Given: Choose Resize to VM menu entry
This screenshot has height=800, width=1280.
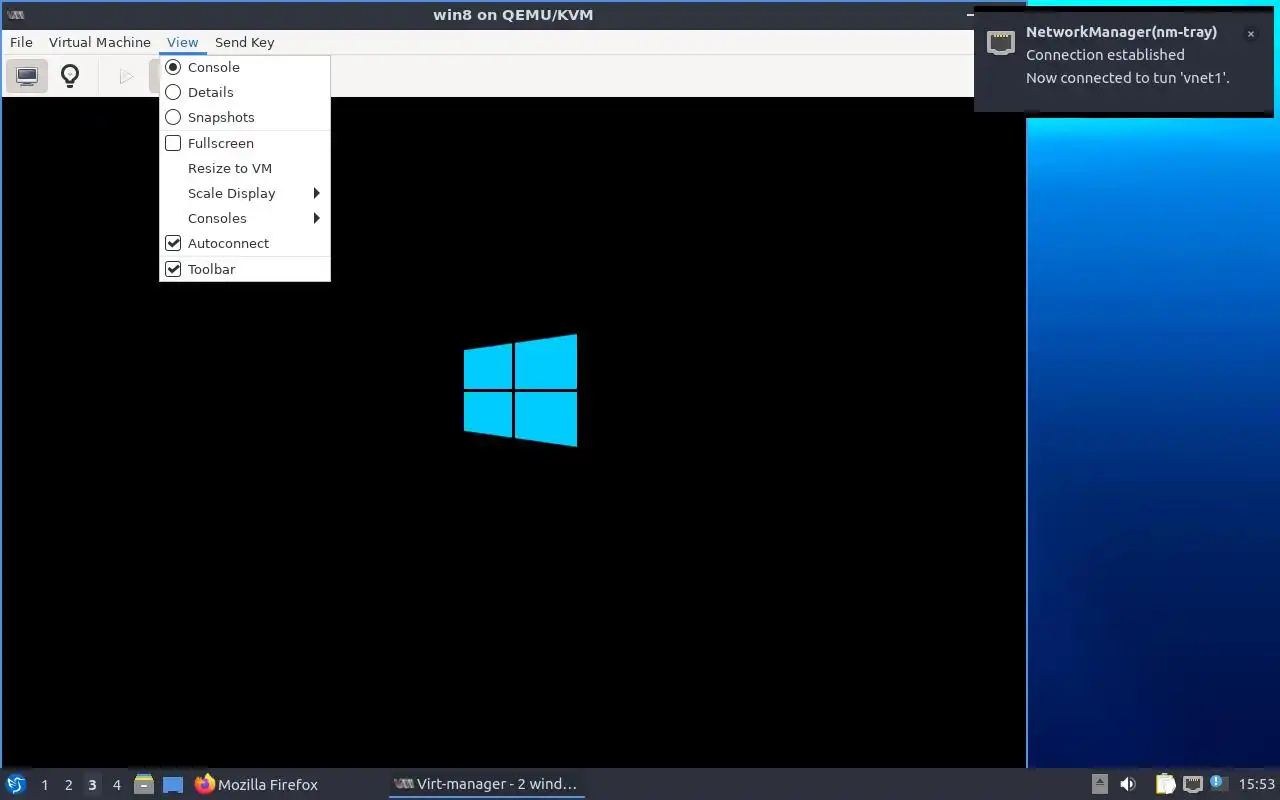Looking at the screenshot, I should (245, 168).
